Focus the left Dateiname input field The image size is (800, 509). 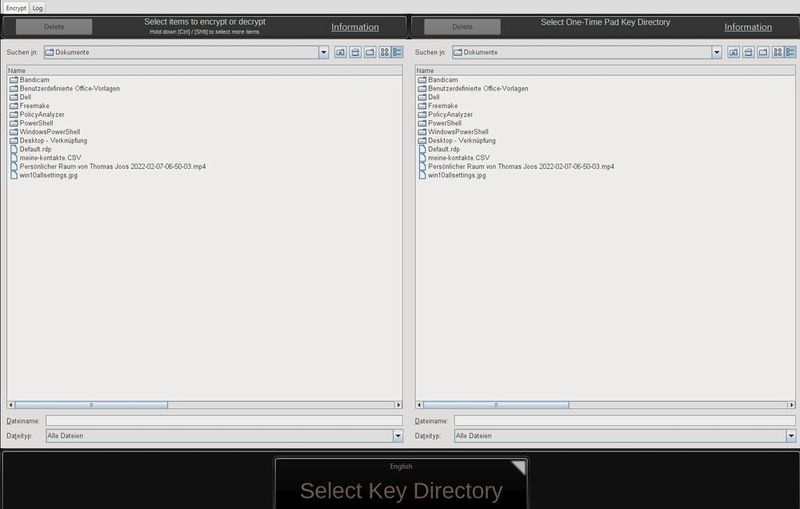pos(224,421)
